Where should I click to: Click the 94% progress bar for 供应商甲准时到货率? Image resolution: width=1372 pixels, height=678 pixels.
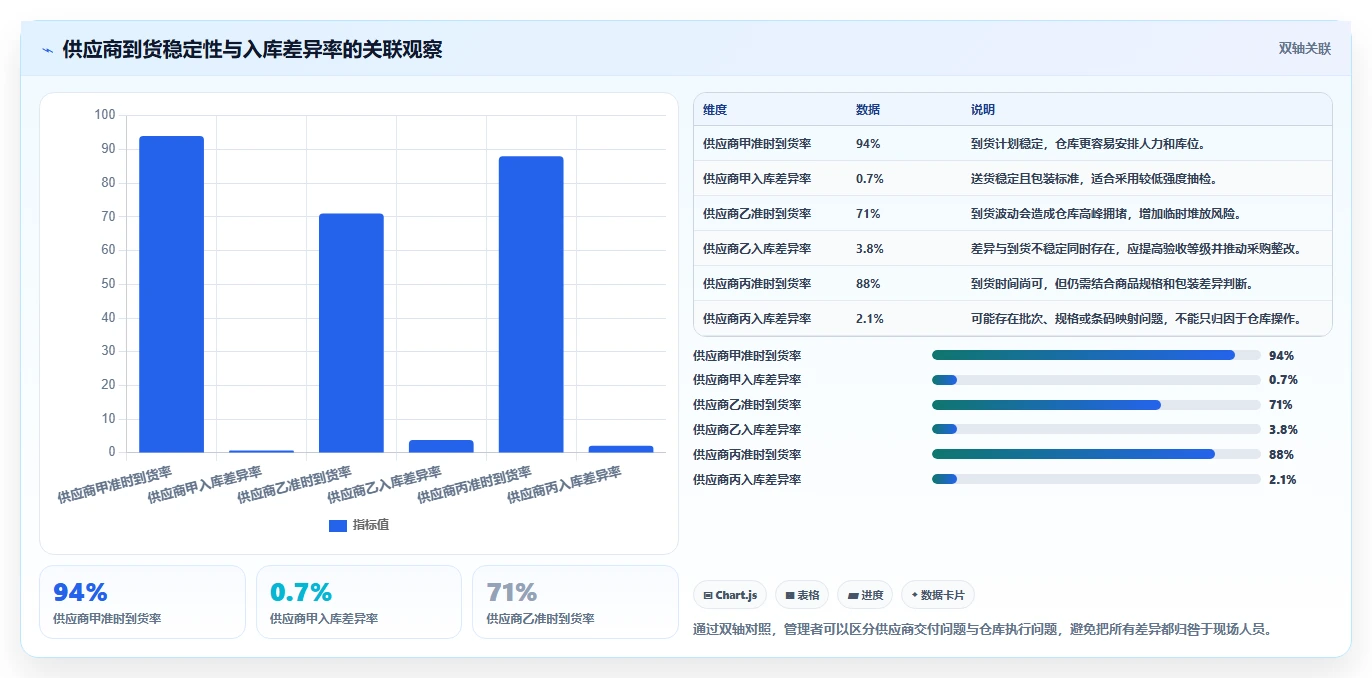pos(1096,355)
